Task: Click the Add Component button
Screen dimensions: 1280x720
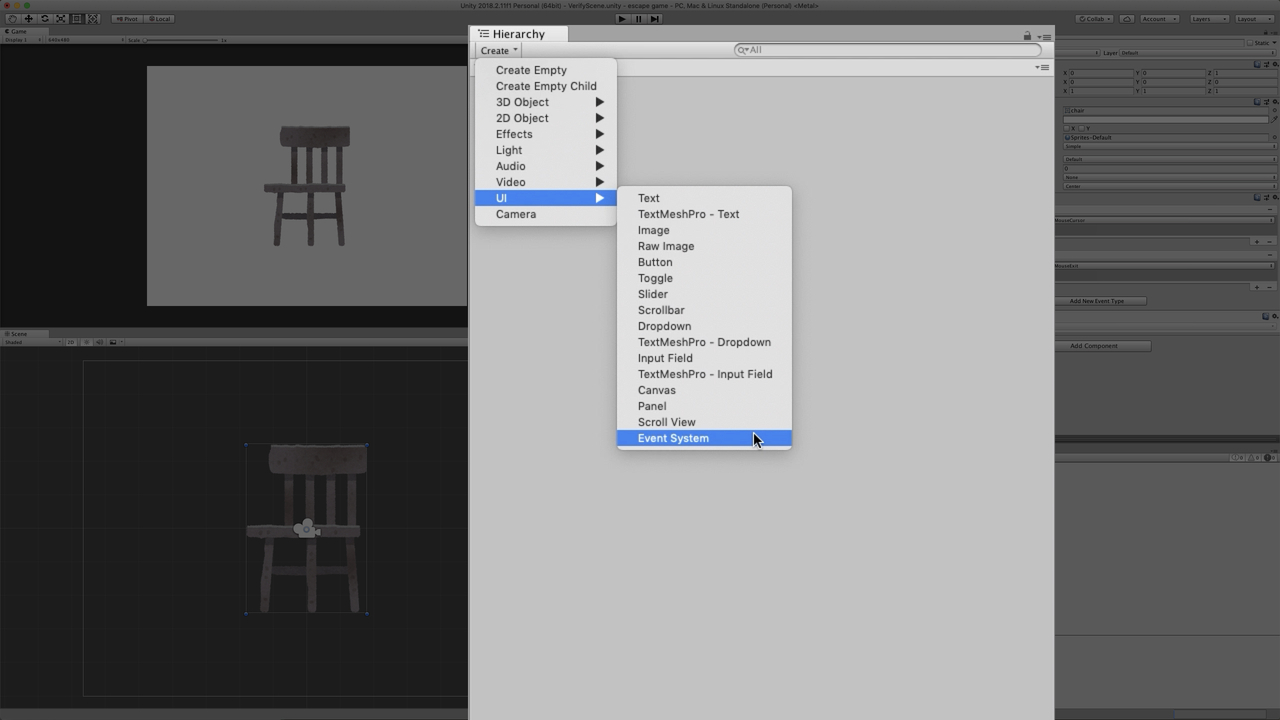Action: tap(1093, 346)
